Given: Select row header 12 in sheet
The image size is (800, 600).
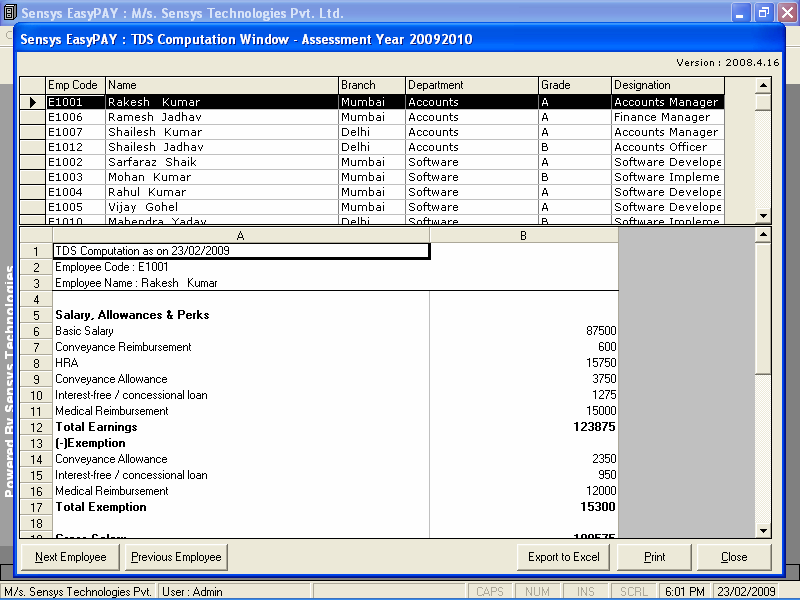Looking at the screenshot, I should click(36, 427).
